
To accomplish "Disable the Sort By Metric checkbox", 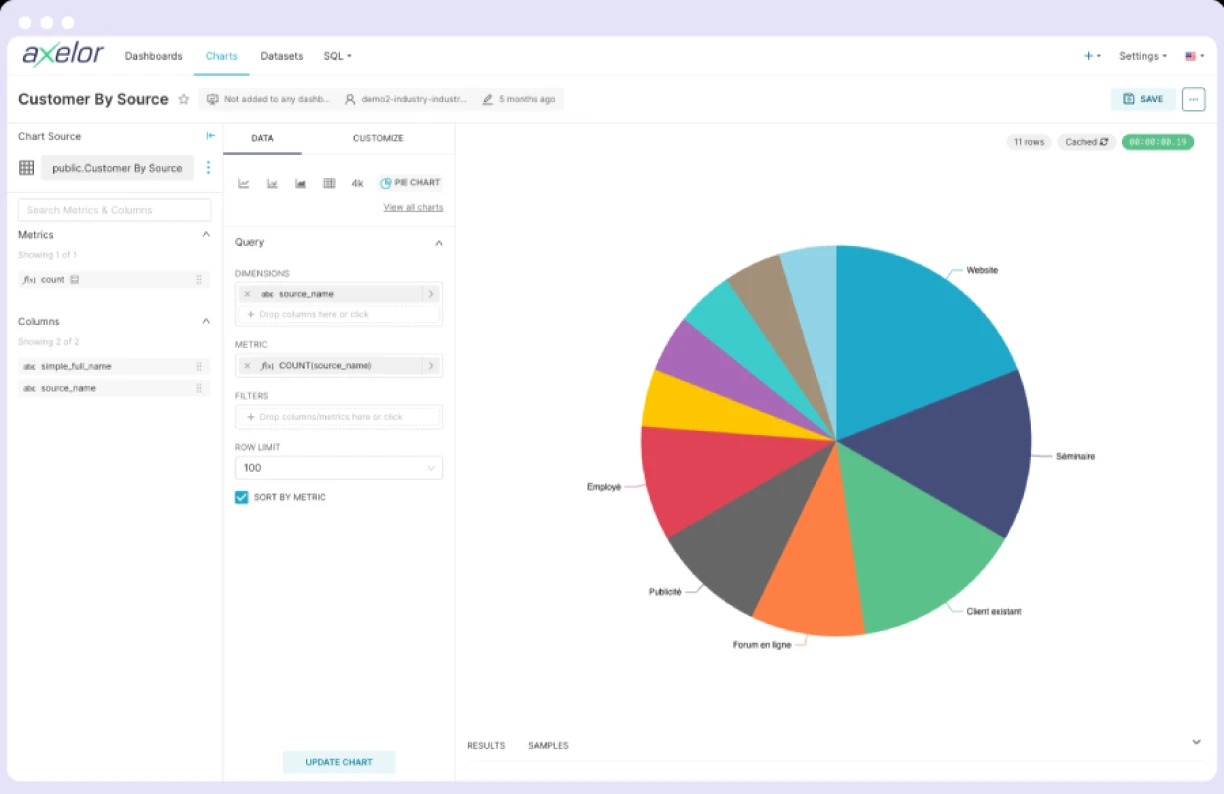I will [x=241, y=496].
